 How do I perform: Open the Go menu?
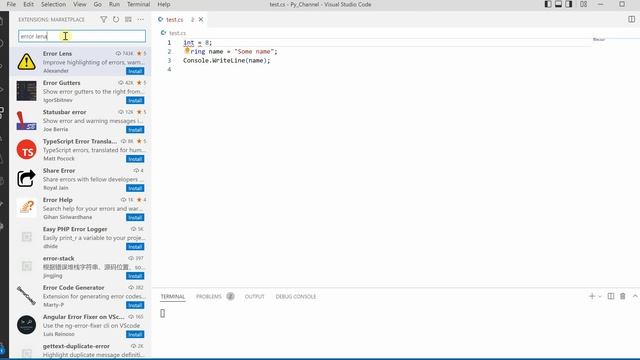tap(98, 4)
